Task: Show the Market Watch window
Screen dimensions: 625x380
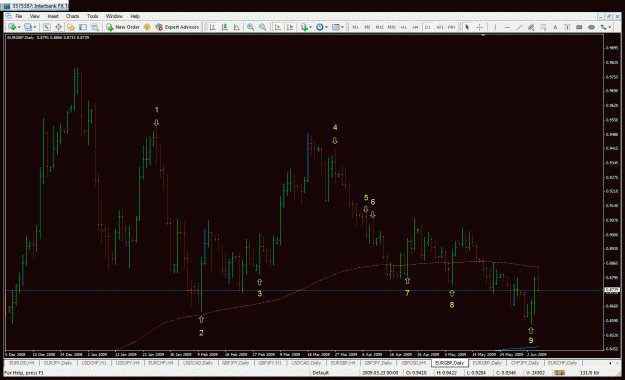Action: (47, 27)
